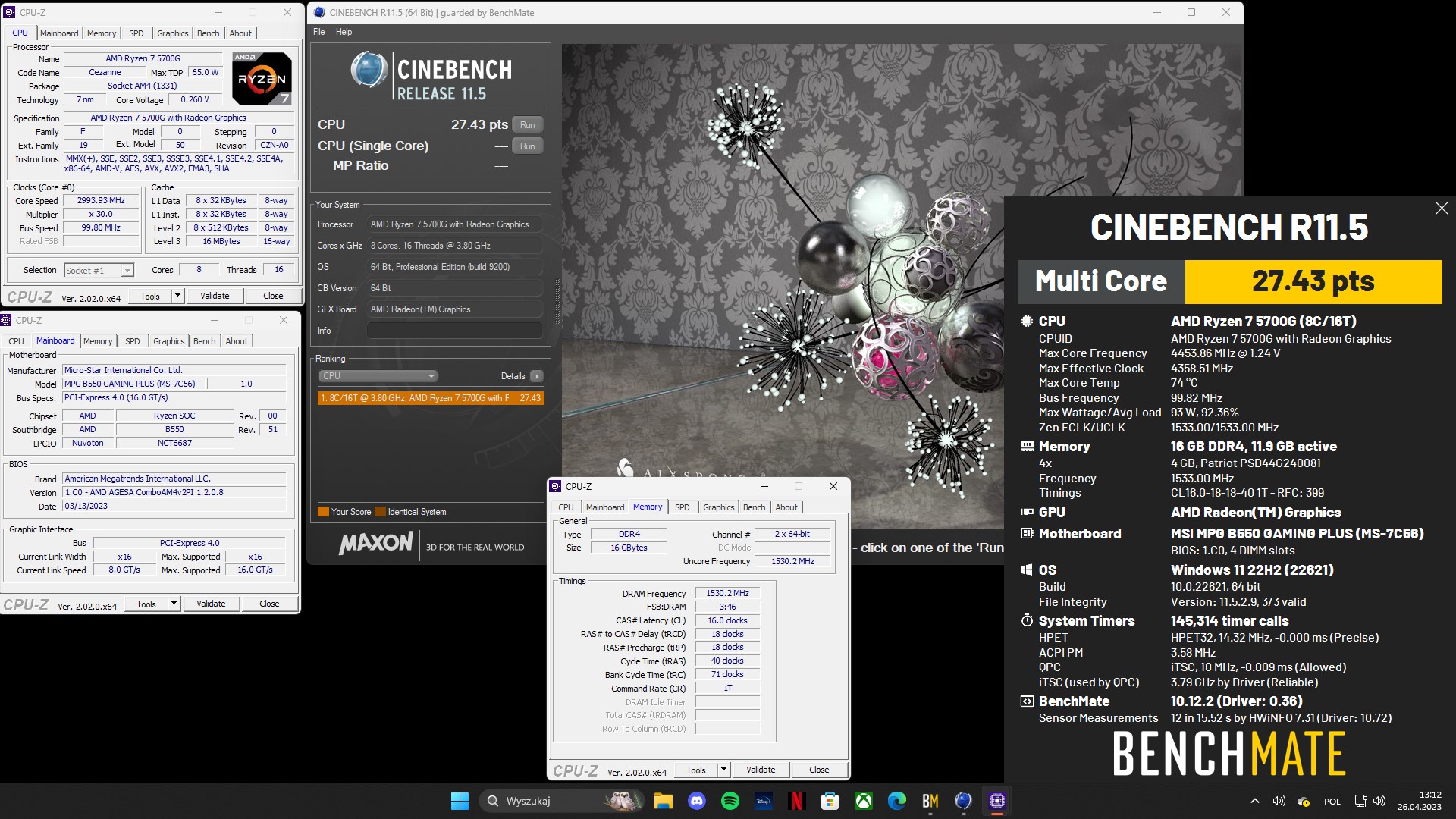Screen dimensions: 1456x819
Task: Click the BenchMate Motherboard section icon
Action: tap(1027, 534)
